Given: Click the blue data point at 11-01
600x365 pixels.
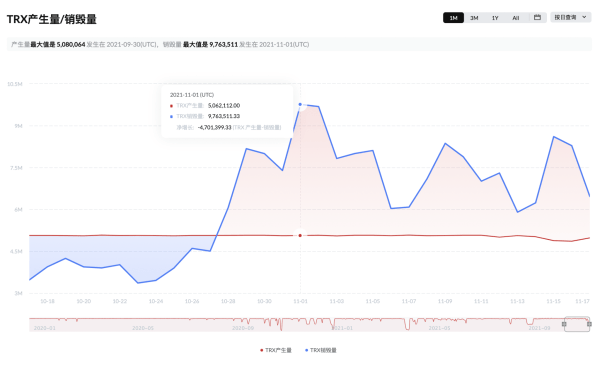Looking at the screenshot, I should pos(300,104).
